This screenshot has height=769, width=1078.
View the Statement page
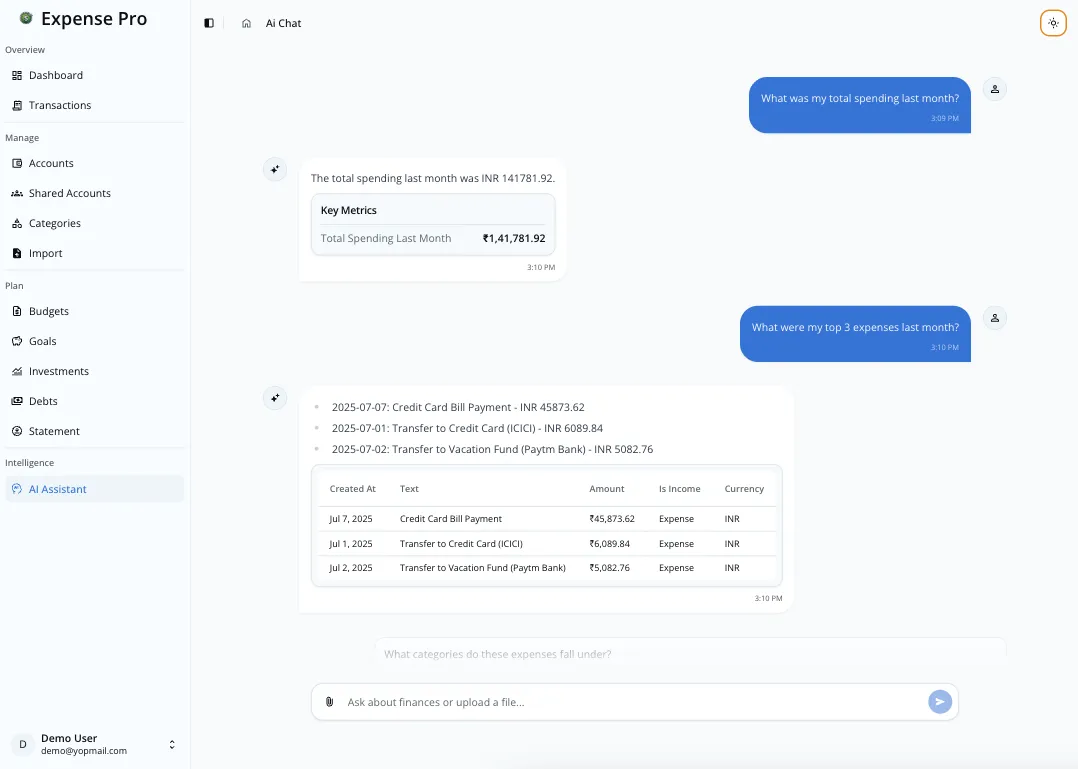tap(95, 432)
